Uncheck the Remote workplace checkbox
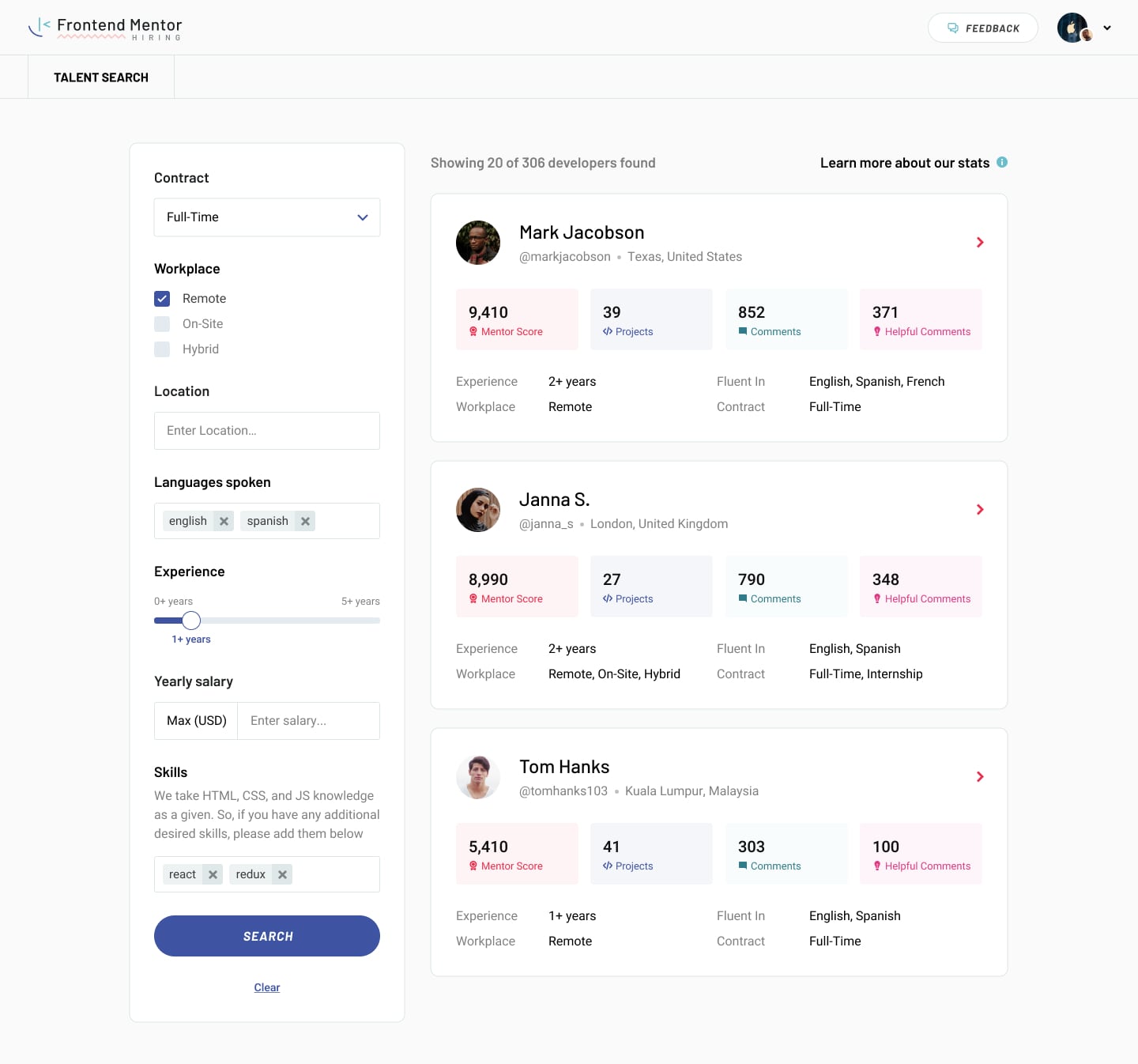 (x=161, y=299)
